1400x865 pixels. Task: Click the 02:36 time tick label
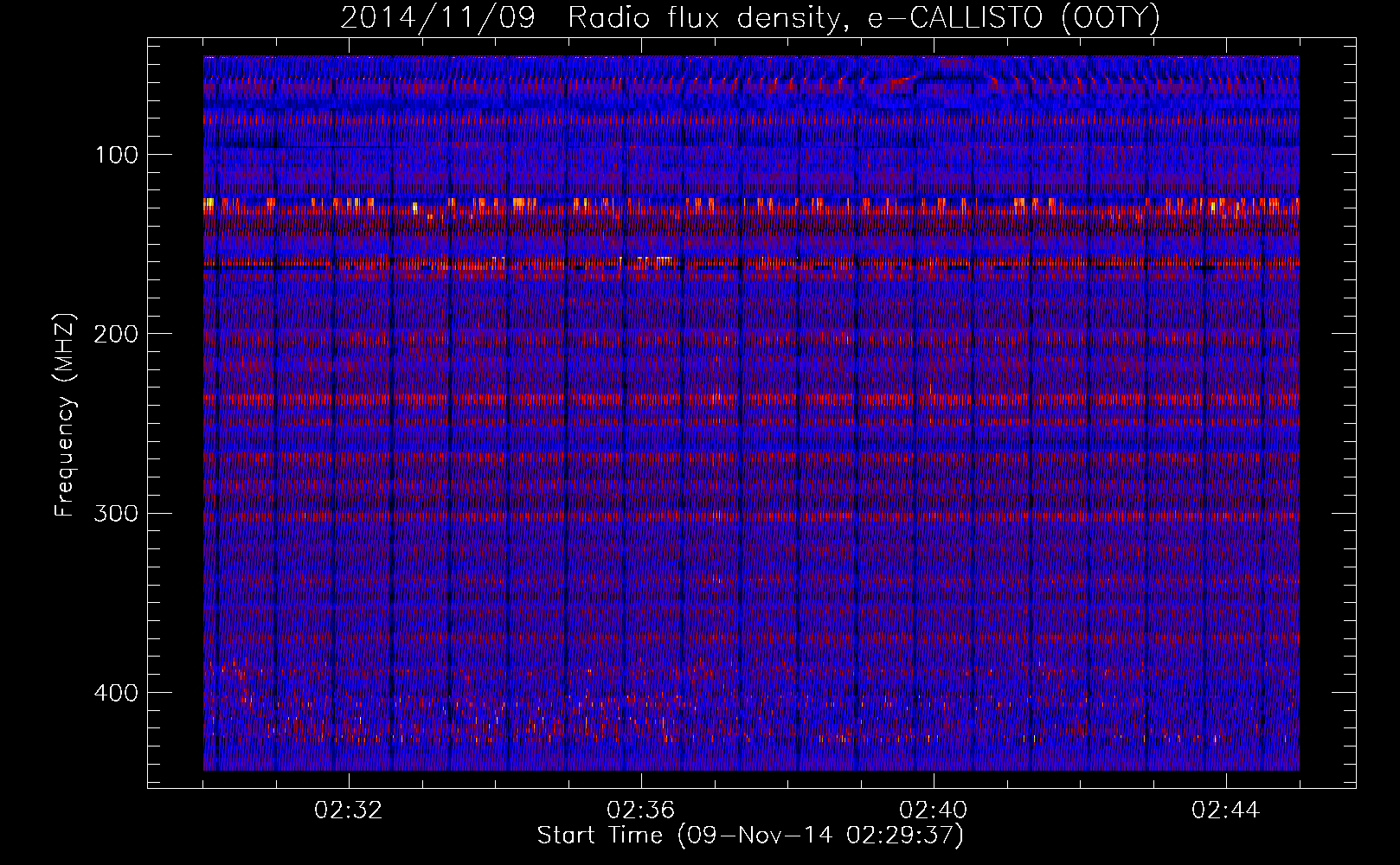(641, 811)
